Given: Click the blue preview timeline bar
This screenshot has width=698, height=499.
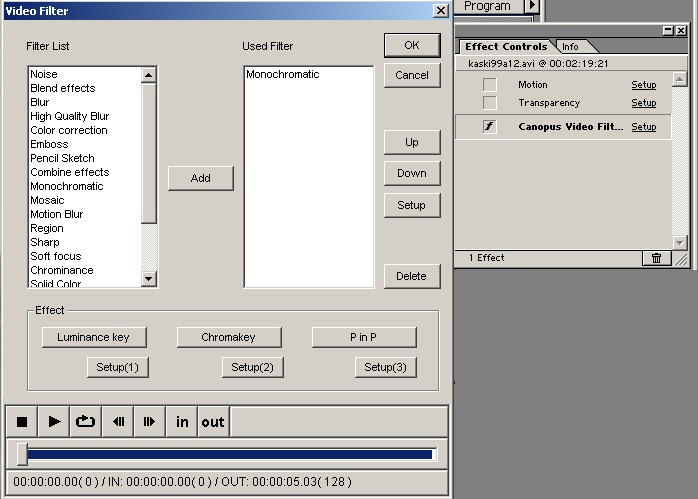Looking at the screenshot, I should [x=230, y=454].
